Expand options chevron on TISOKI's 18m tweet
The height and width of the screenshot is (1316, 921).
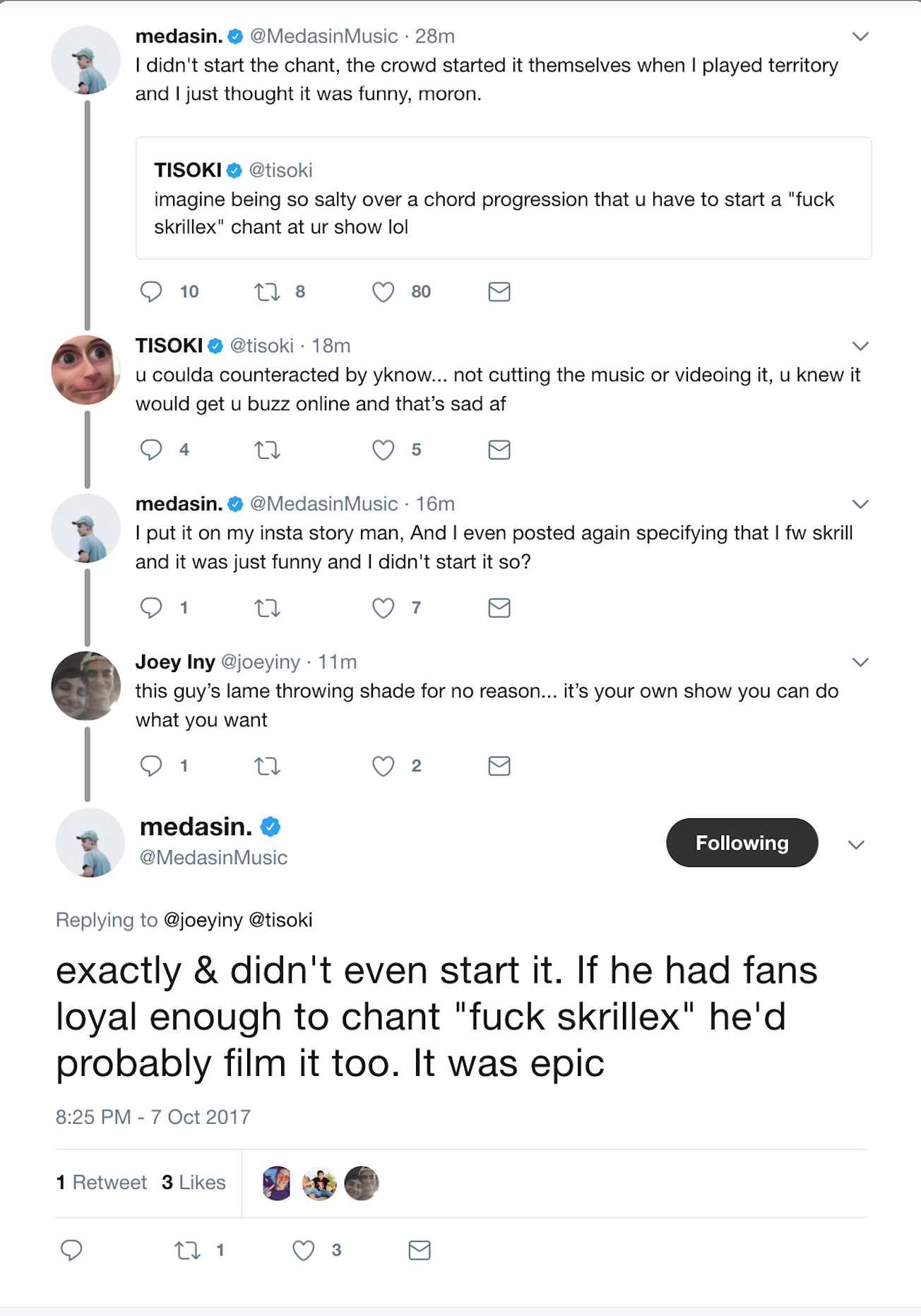(x=860, y=346)
